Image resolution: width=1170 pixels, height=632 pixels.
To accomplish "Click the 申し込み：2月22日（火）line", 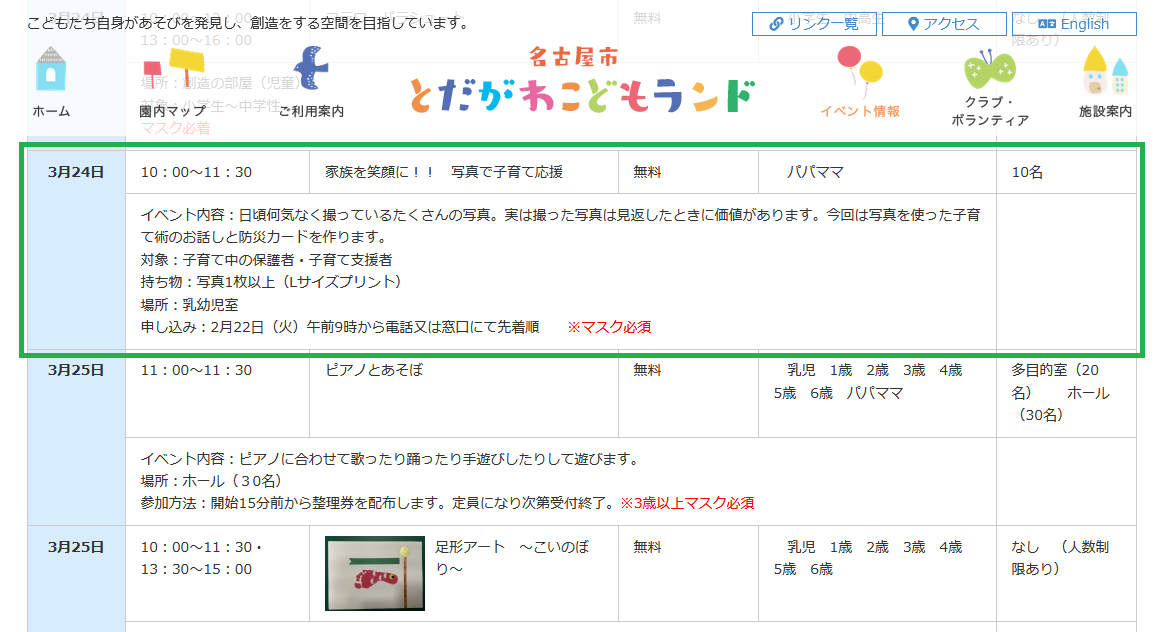I will pos(340,327).
